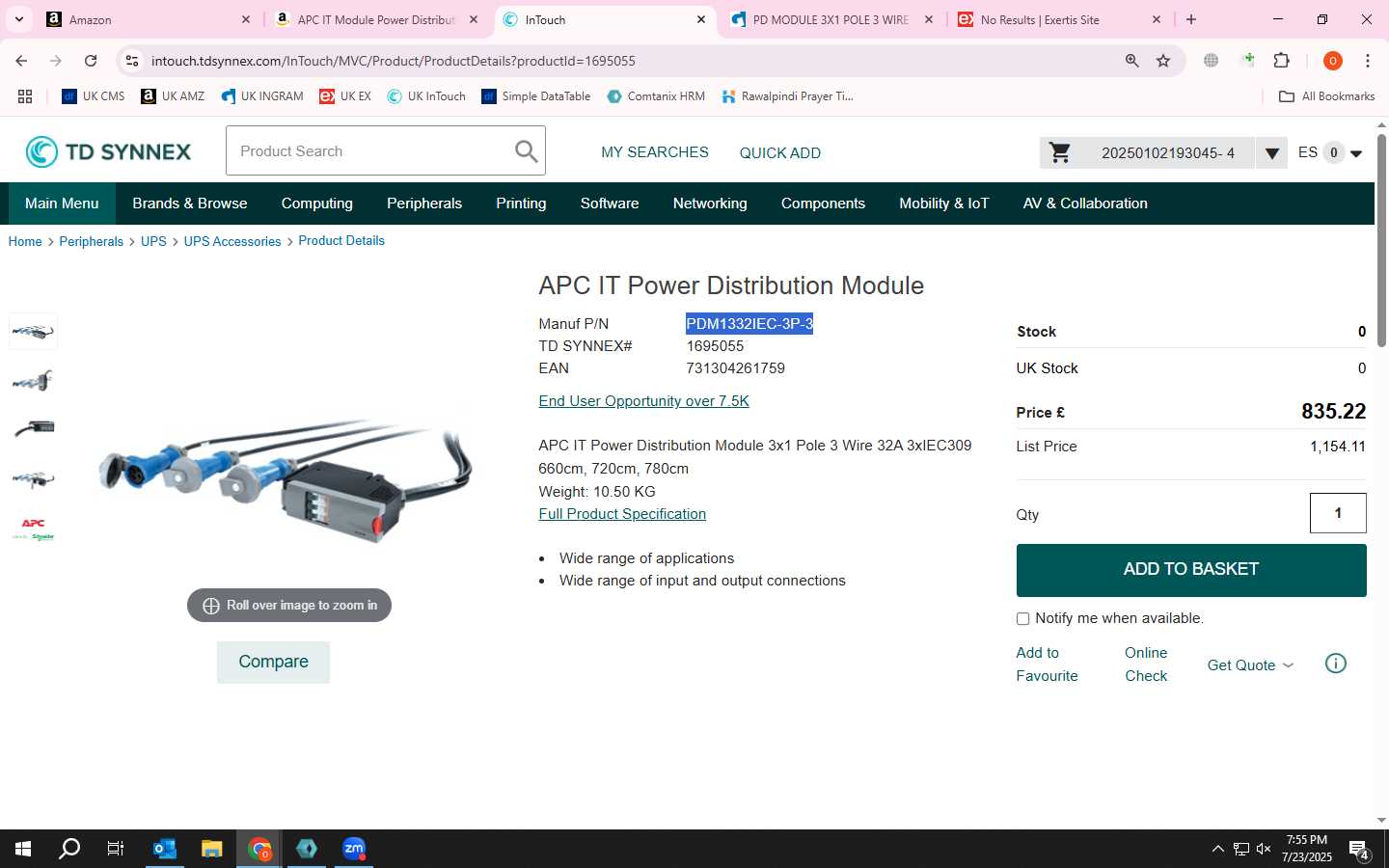Open the Networking menu
The height and width of the screenshot is (868, 1389).
pos(710,203)
